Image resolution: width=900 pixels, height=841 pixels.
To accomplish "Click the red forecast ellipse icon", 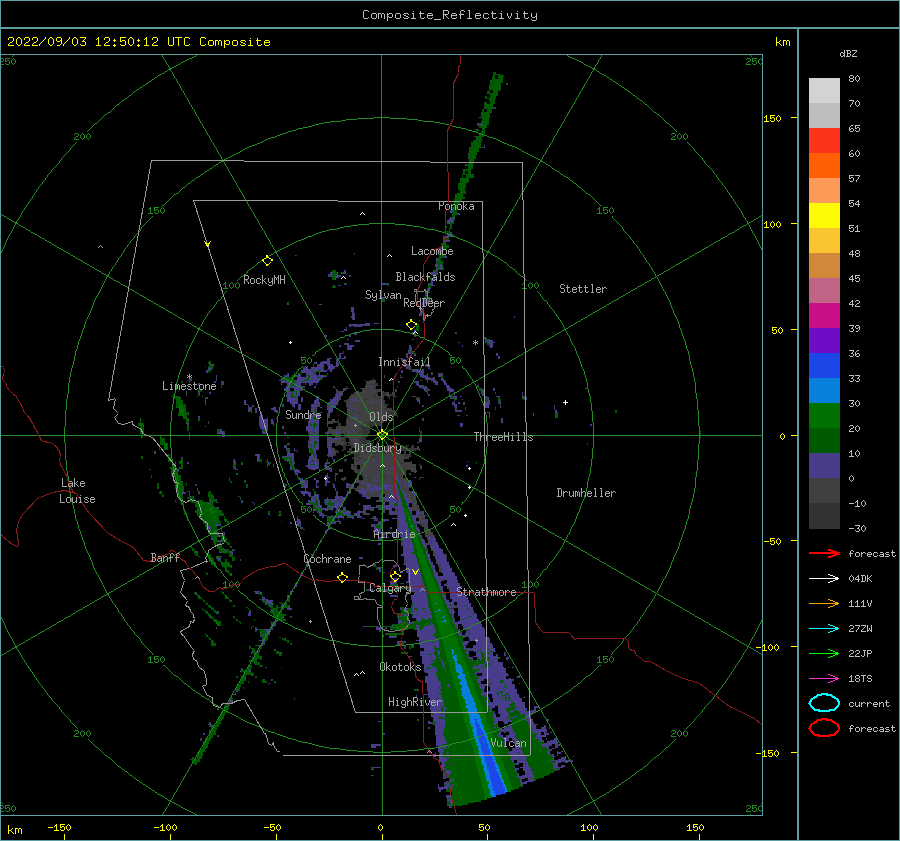I will coord(824,728).
